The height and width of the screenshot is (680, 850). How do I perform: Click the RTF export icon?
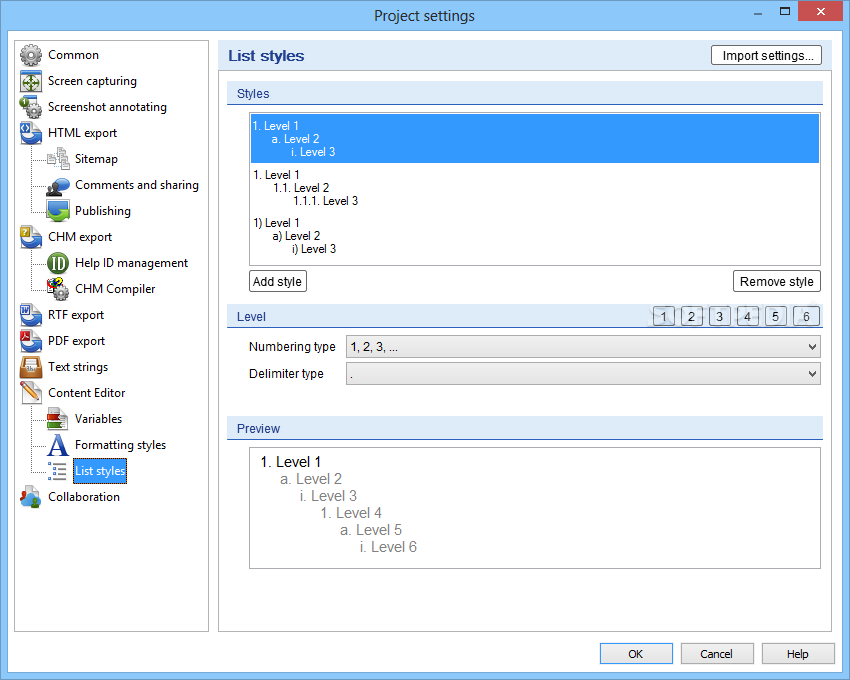click(31, 315)
